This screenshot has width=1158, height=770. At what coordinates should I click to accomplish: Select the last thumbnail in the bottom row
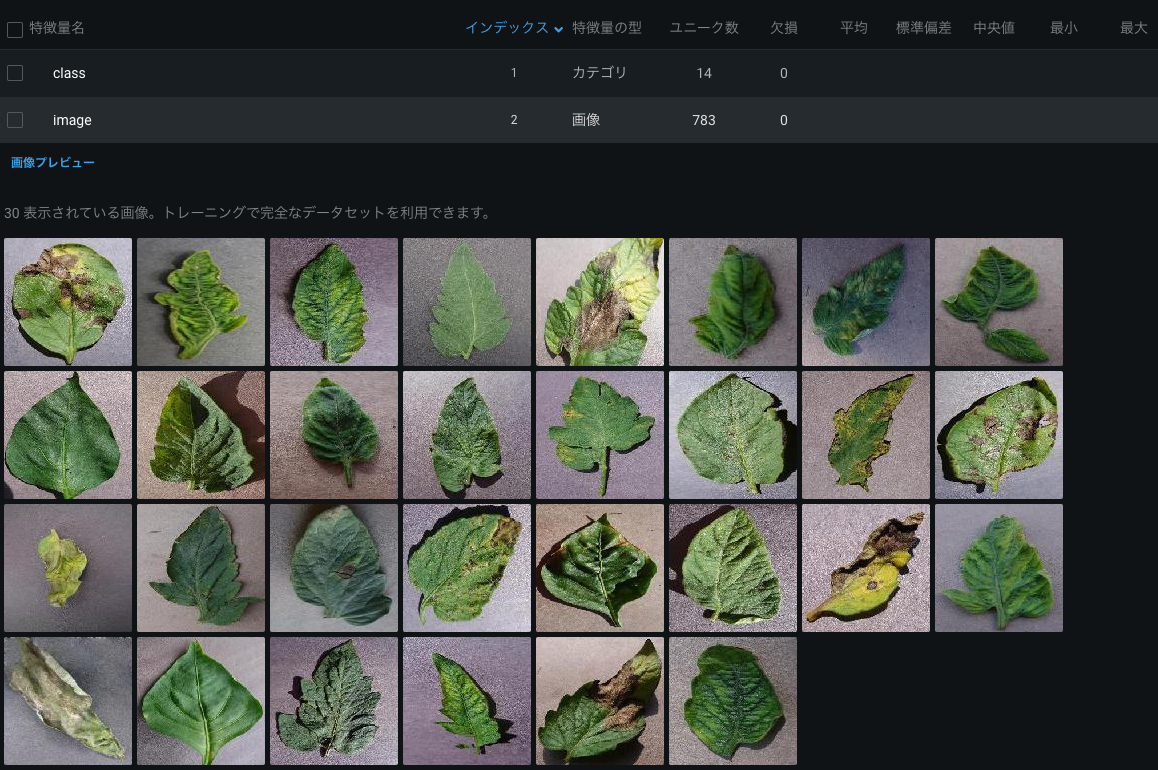[x=733, y=701]
